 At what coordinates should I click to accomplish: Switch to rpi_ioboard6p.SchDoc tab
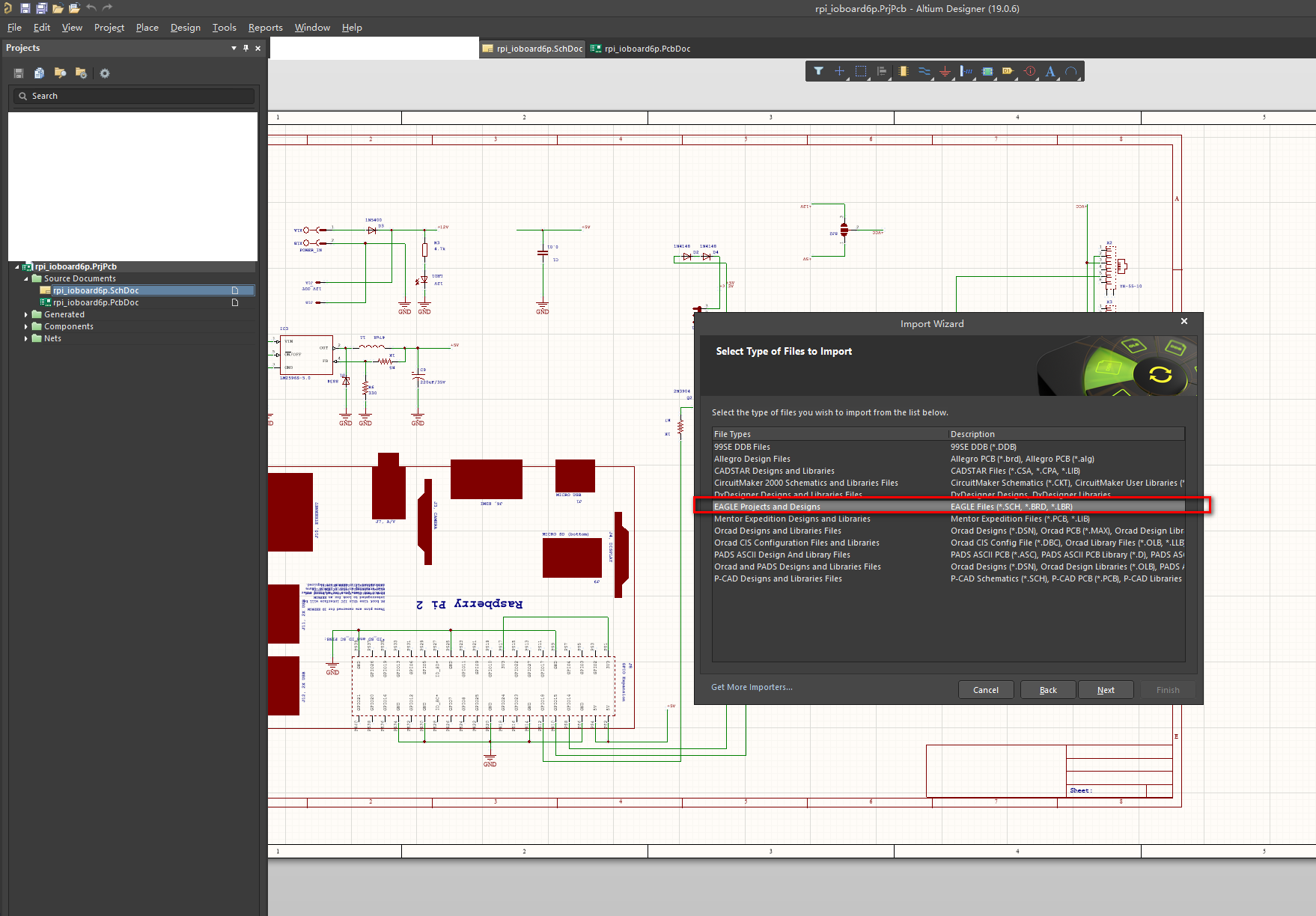(532, 49)
